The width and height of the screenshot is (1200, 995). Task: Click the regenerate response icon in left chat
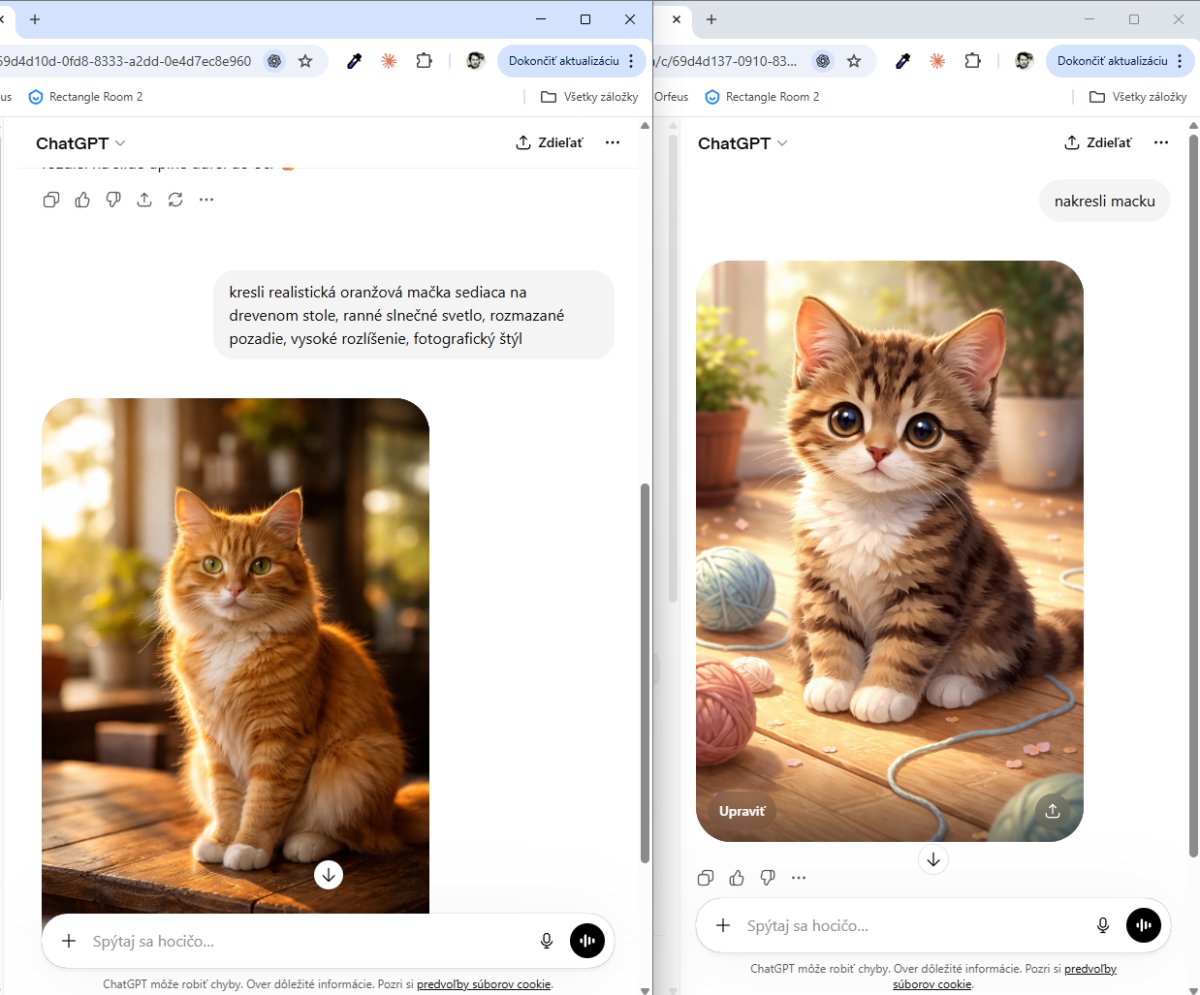[175, 200]
